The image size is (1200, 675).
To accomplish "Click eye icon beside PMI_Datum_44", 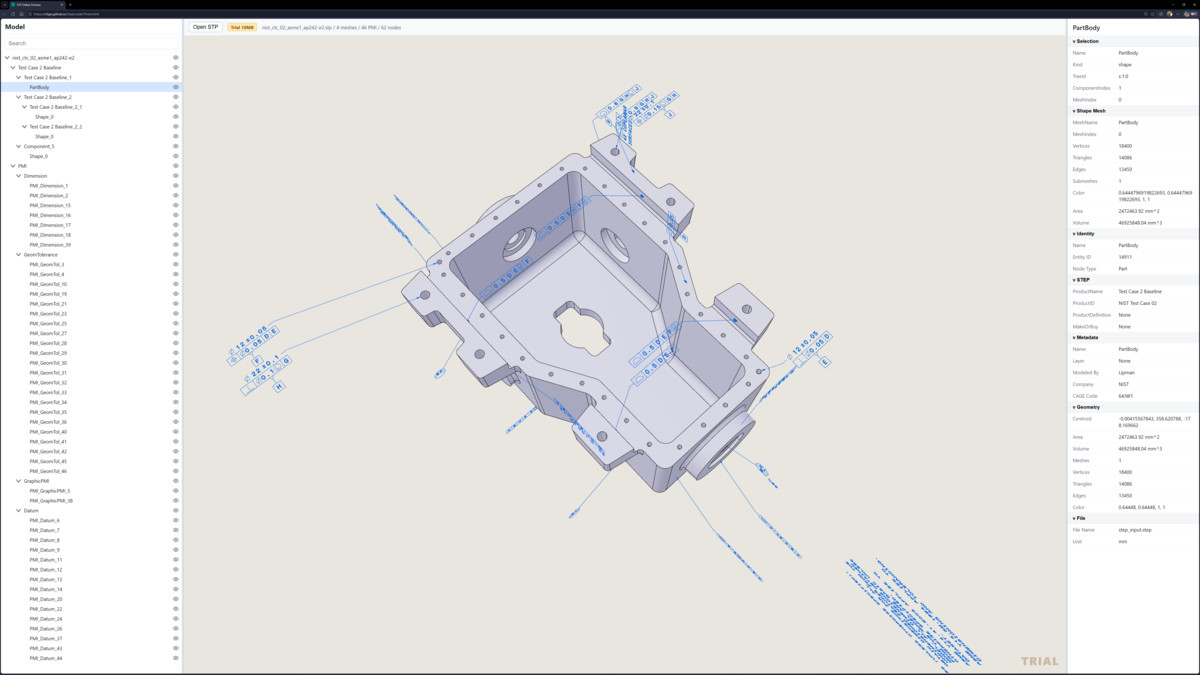I will (176, 658).
